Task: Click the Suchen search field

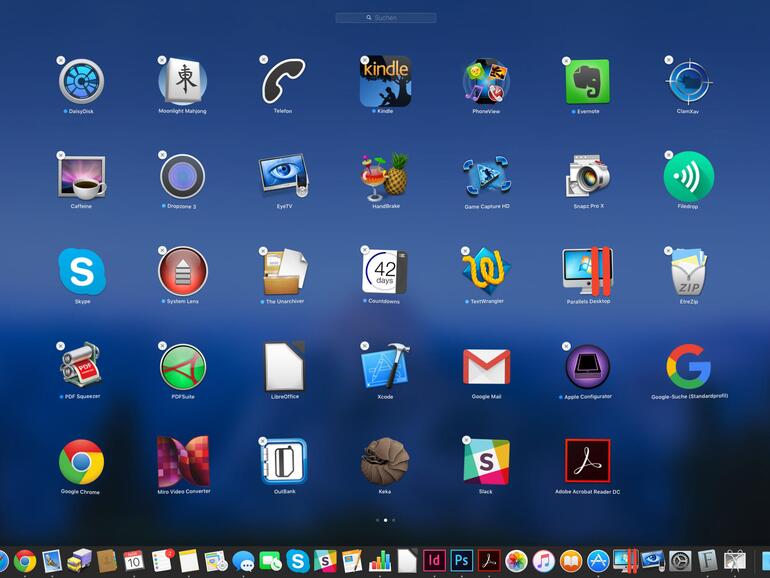Action: pos(386,18)
